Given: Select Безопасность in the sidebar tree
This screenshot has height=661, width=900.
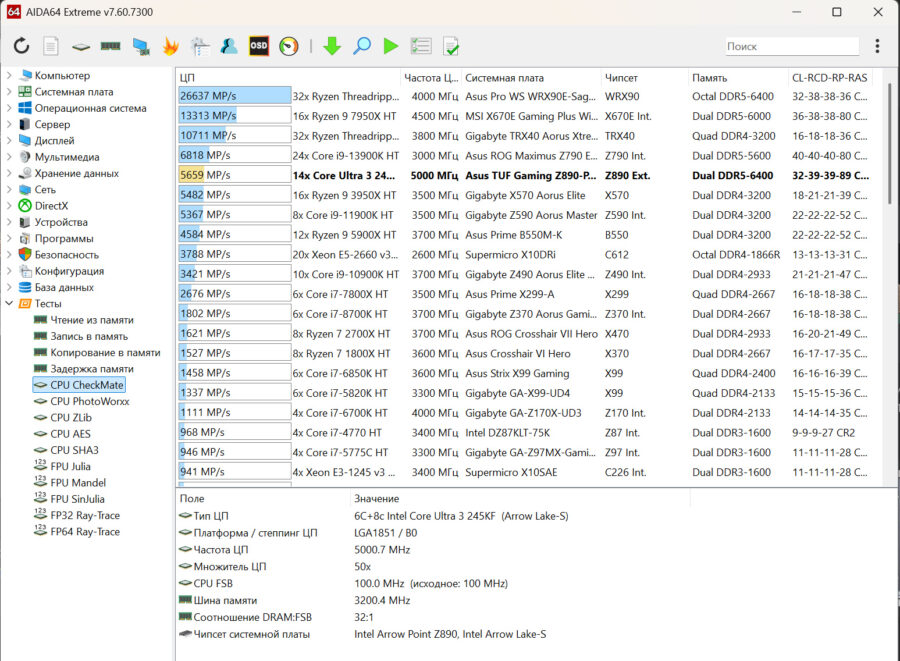Looking at the screenshot, I should pyautogui.click(x=67, y=254).
